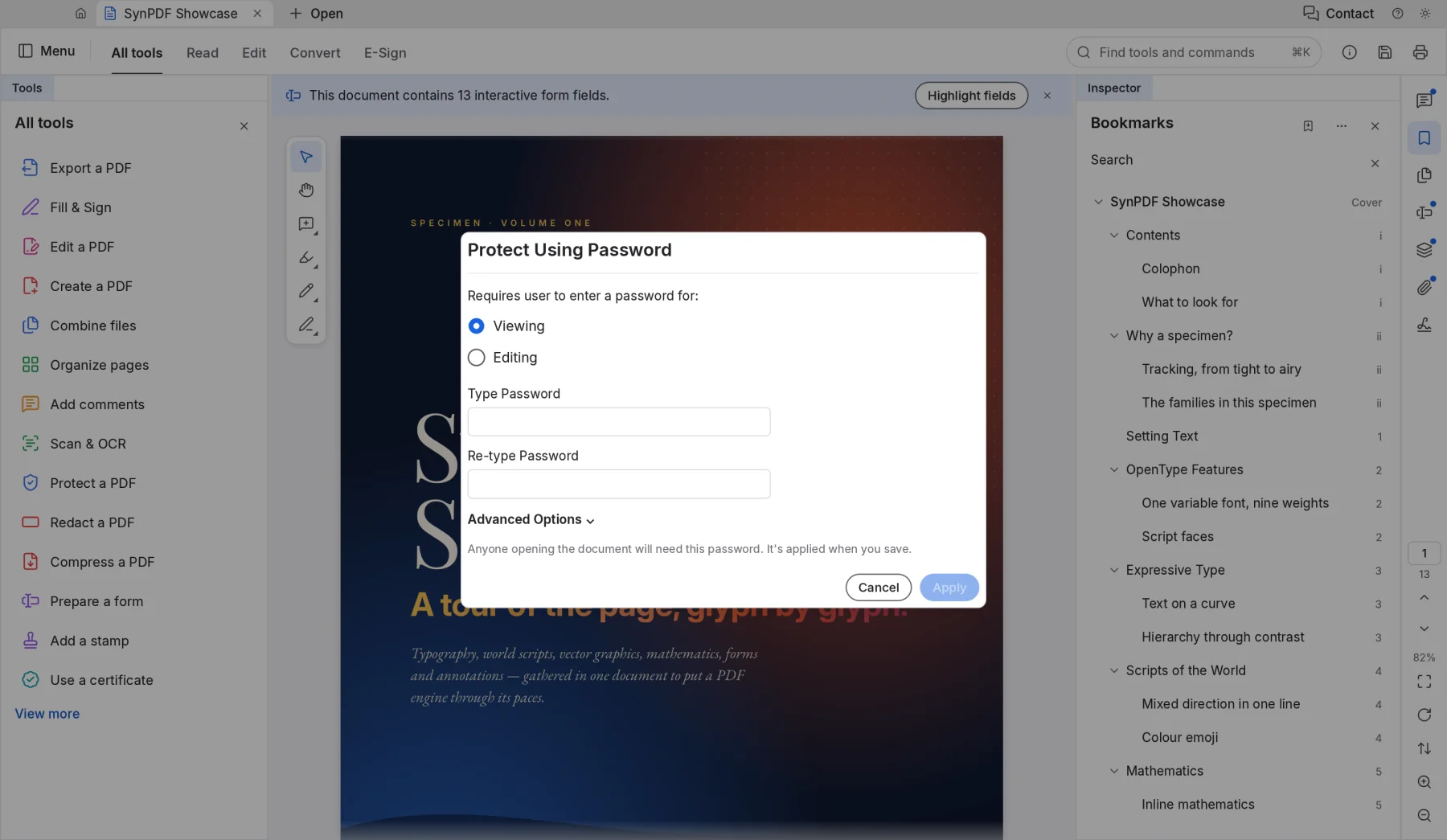Image resolution: width=1447 pixels, height=840 pixels.
Task: Open document info icon in toolbar
Action: click(1349, 52)
